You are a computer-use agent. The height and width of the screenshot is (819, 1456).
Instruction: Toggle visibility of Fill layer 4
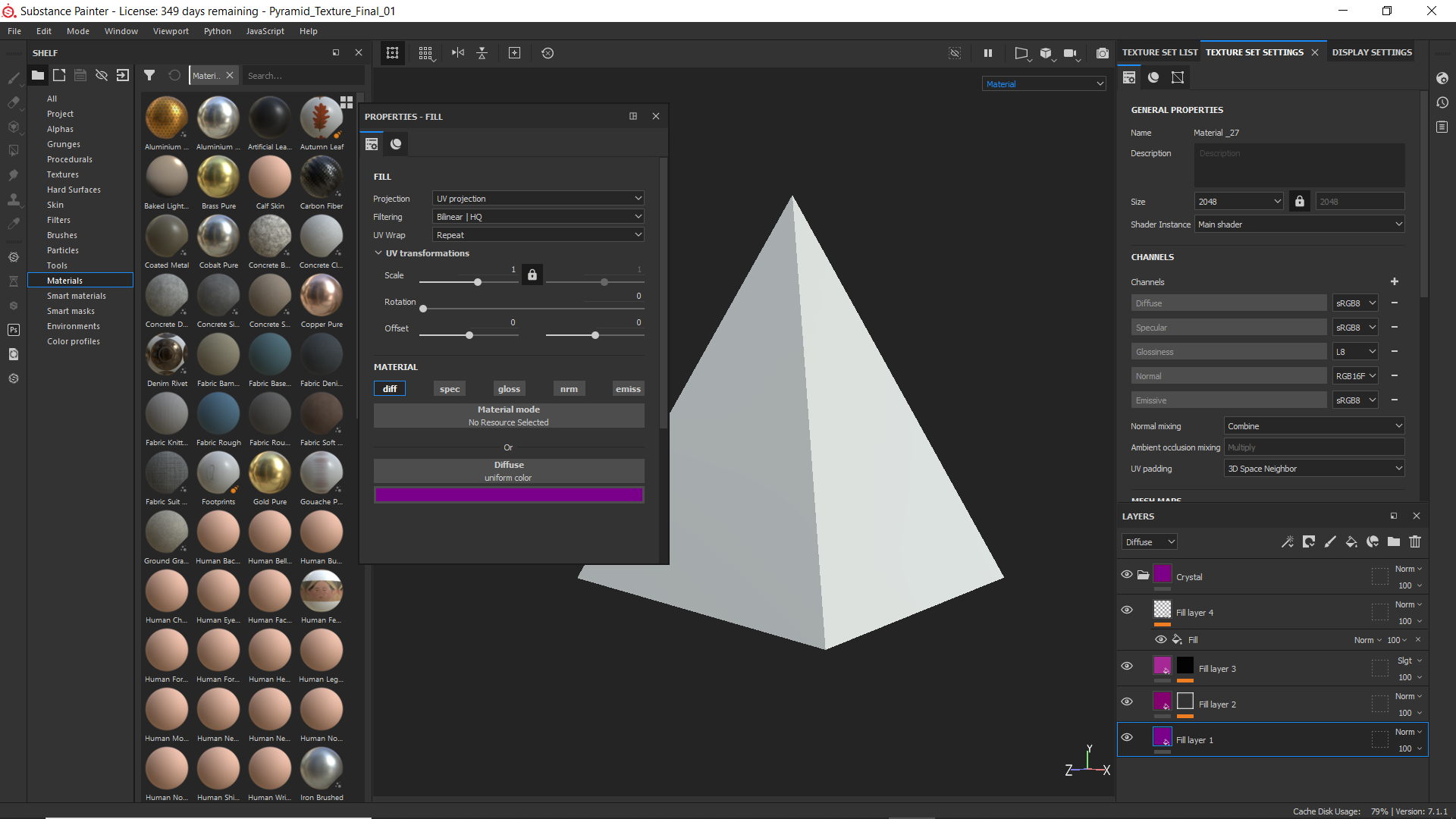(1127, 610)
